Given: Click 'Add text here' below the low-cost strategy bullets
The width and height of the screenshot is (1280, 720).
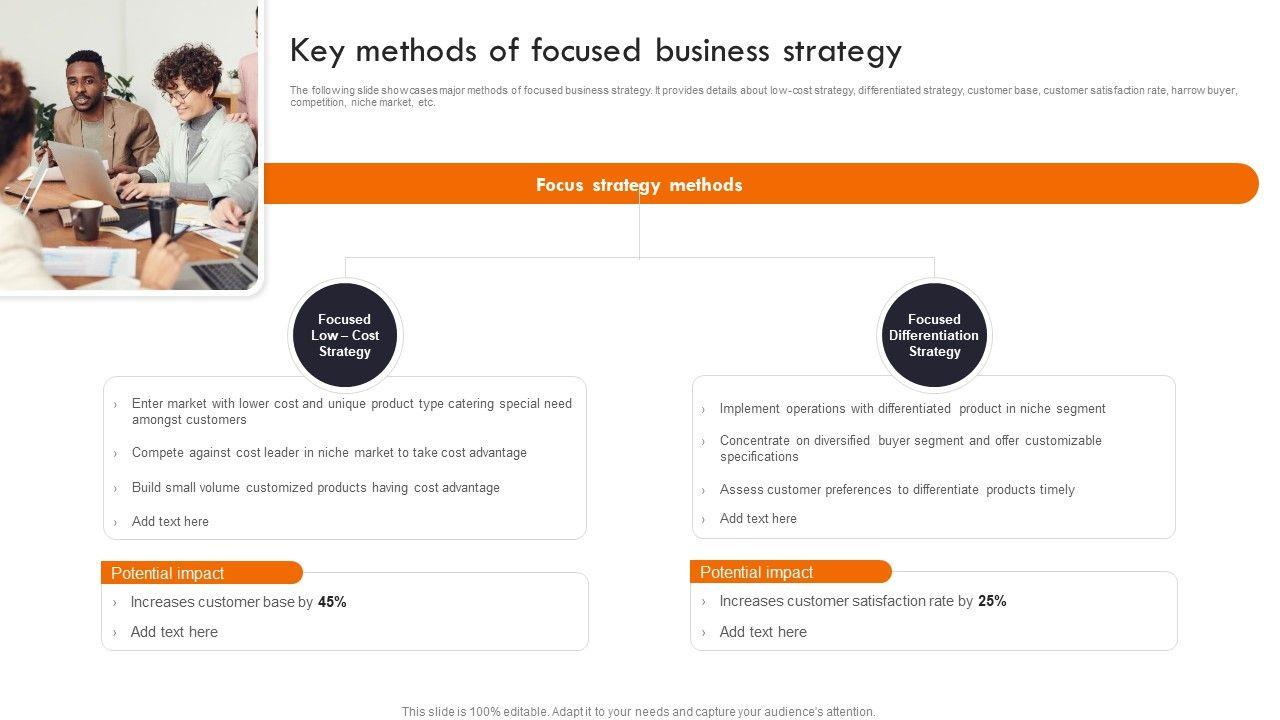Looking at the screenshot, I should click(170, 521).
